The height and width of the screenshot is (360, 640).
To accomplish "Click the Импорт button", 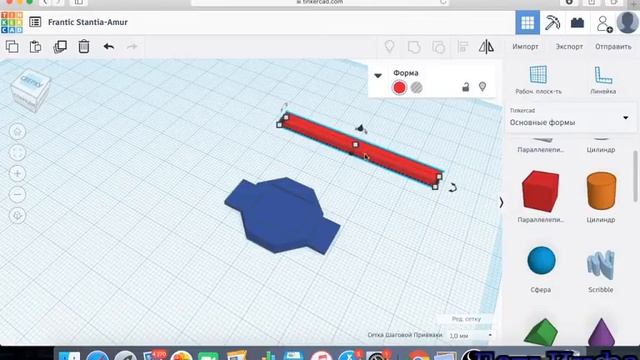I will 525,47.
